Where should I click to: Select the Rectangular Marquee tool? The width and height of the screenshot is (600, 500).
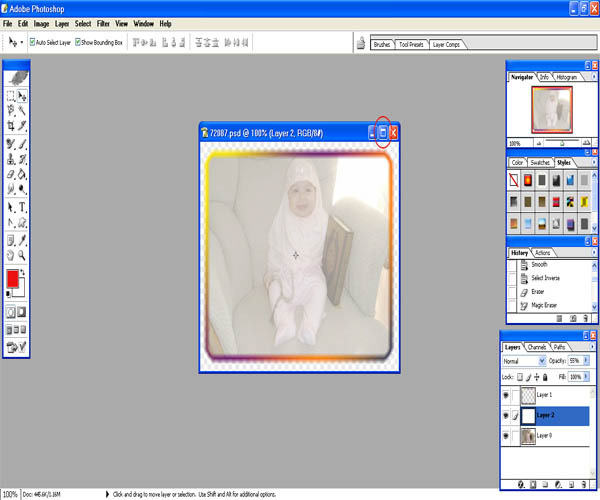click(11, 97)
